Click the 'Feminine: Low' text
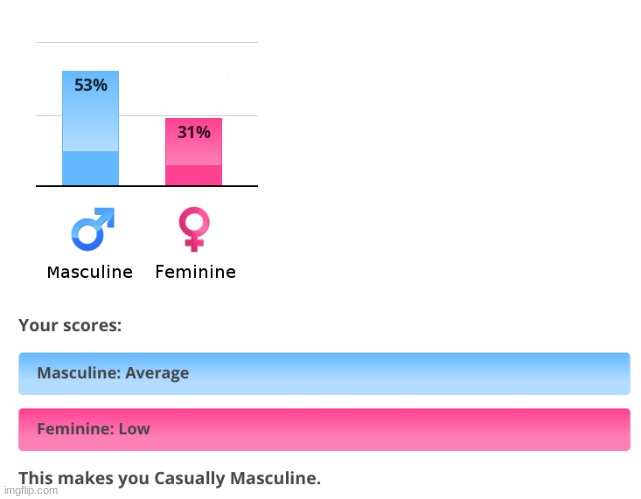This screenshot has width=641, height=499. point(93,429)
